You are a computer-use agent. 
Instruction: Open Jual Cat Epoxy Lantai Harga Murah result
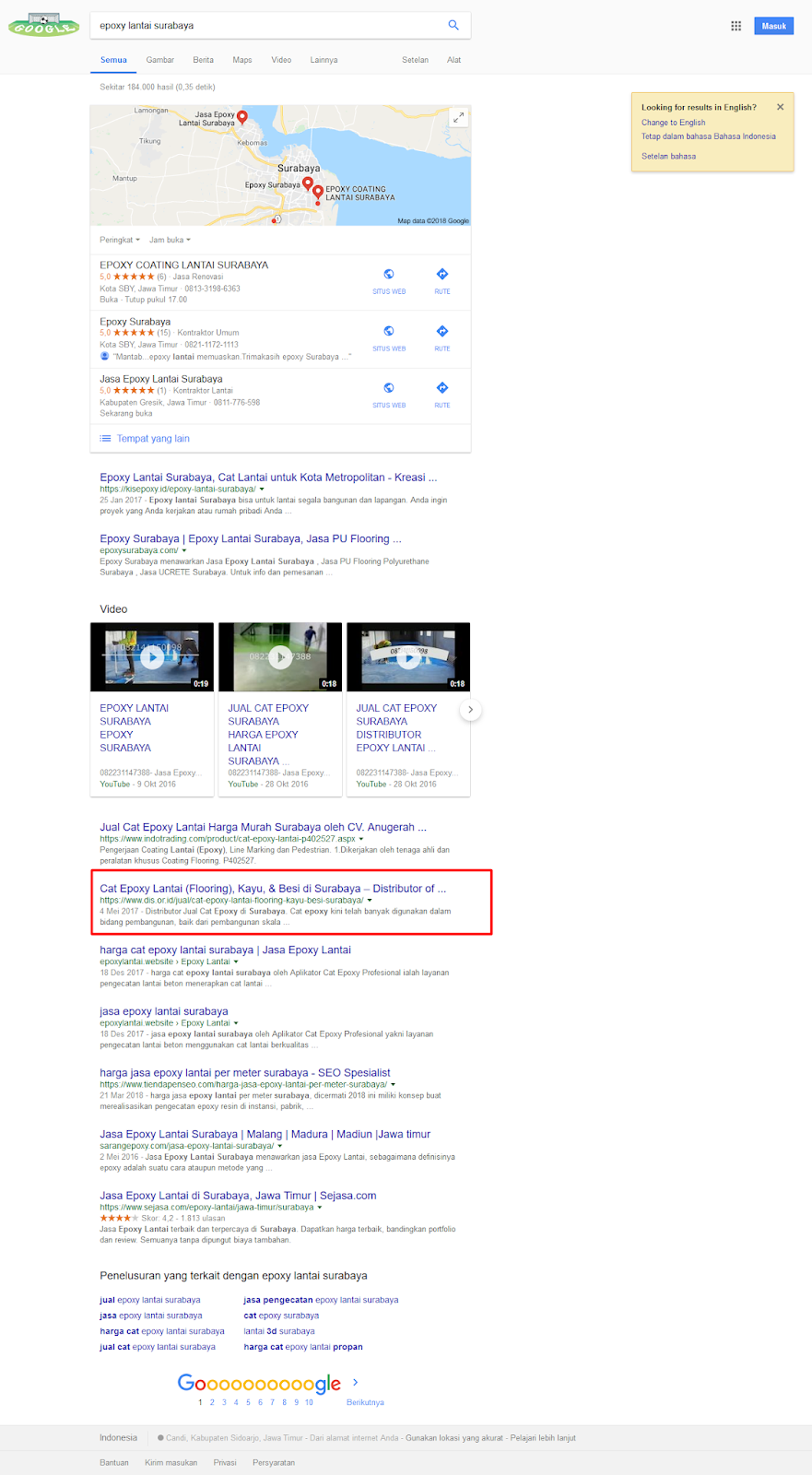(x=263, y=828)
